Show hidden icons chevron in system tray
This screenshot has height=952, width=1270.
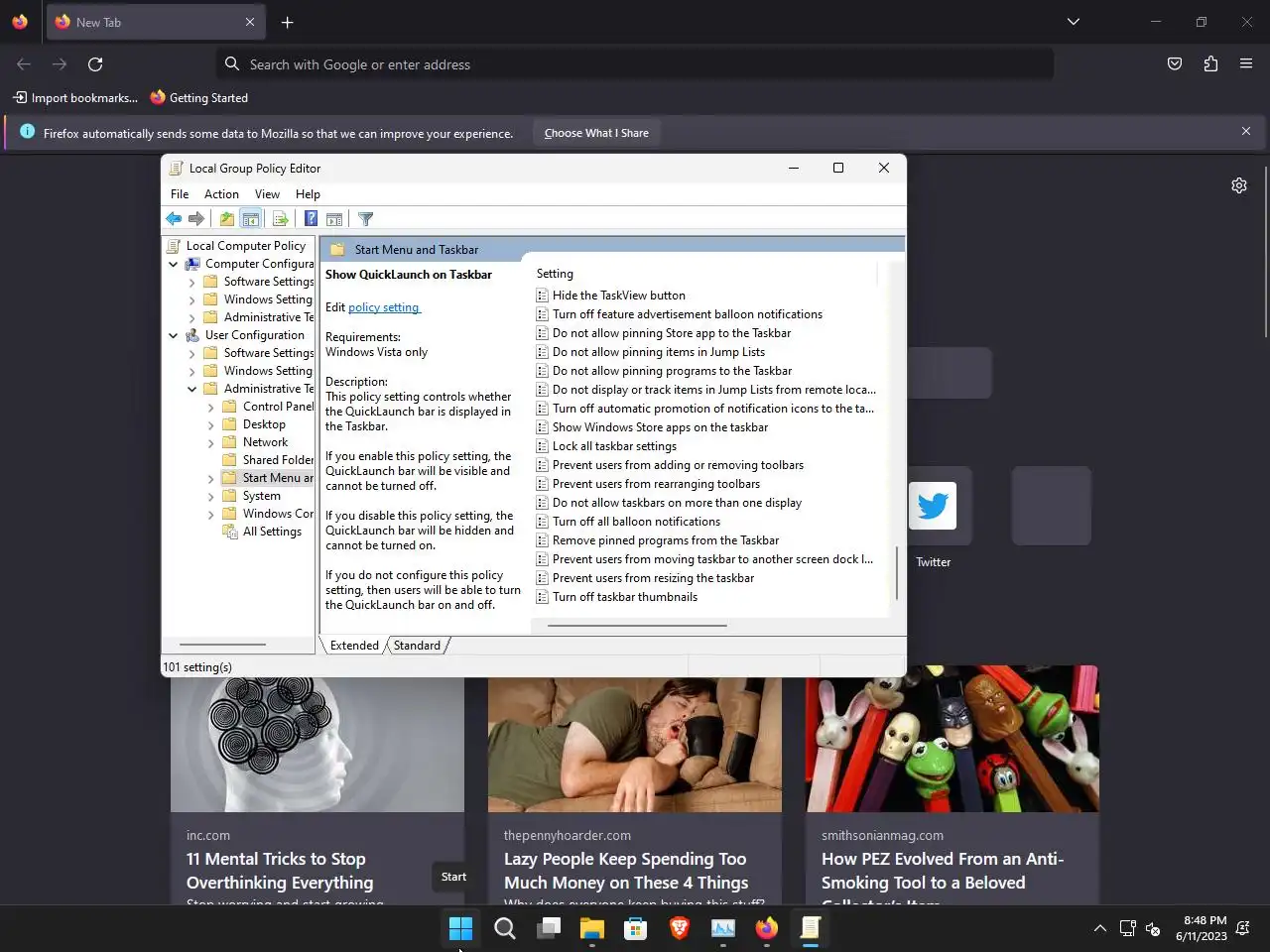tap(1099, 928)
